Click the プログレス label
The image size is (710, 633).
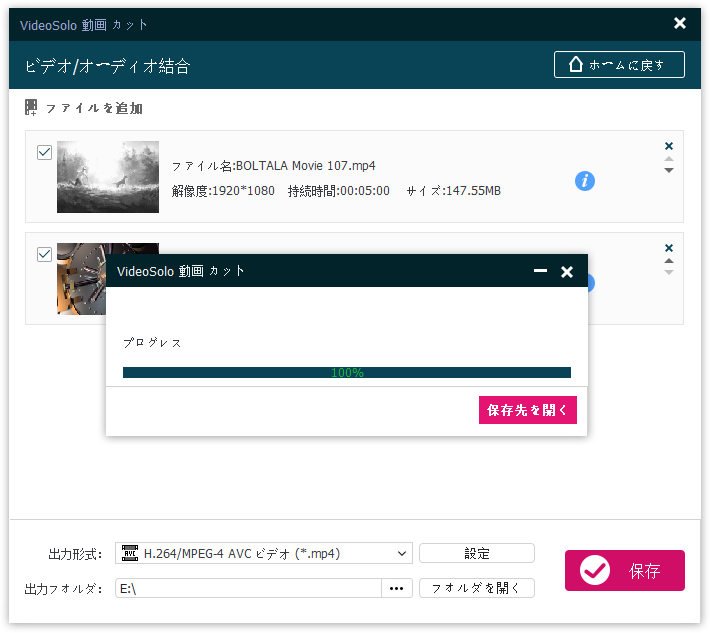click(x=152, y=343)
